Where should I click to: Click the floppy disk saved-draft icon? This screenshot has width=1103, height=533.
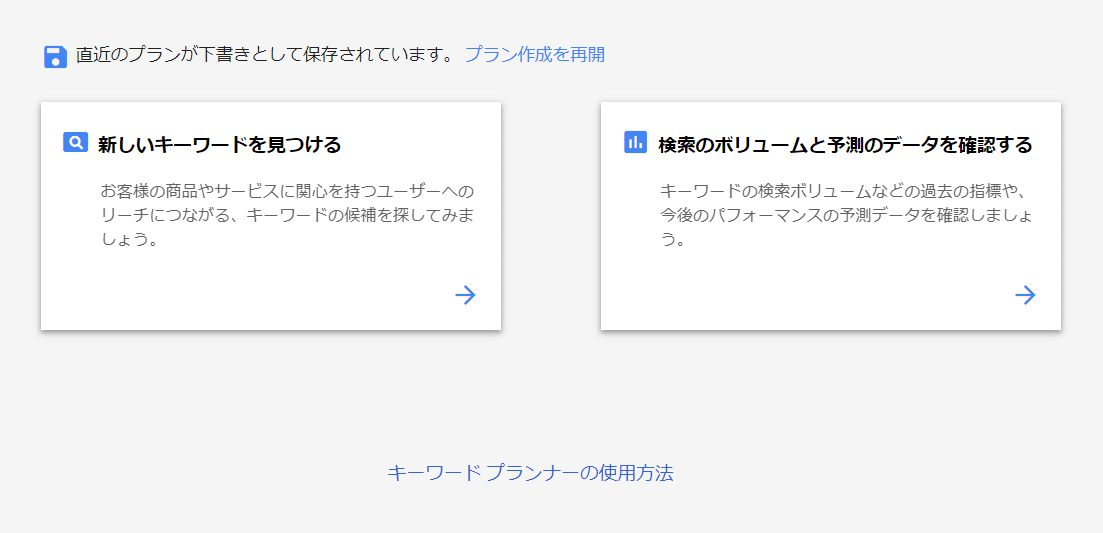(55, 56)
